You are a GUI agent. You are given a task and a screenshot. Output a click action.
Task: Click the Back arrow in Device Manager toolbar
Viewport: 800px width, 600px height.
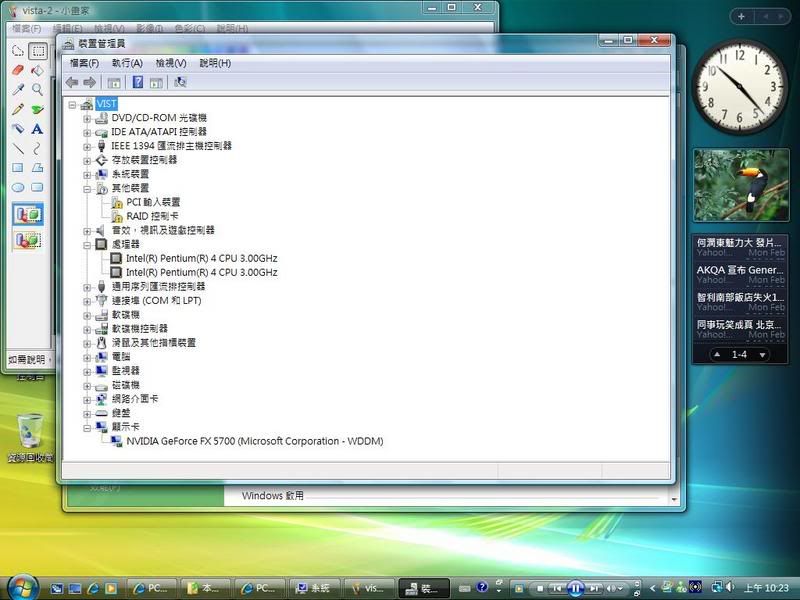[72, 82]
